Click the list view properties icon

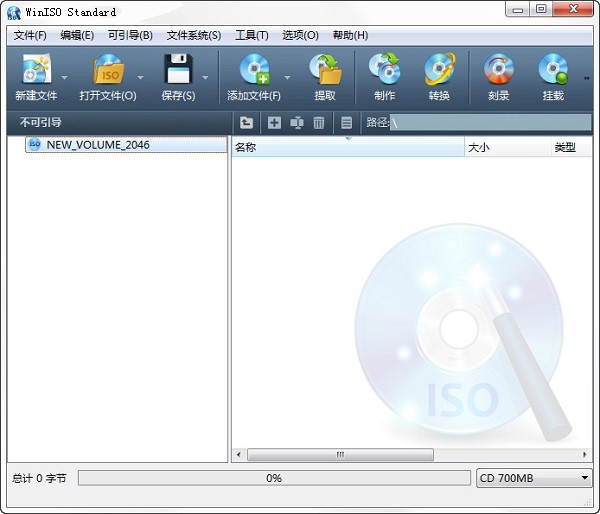point(346,123)
